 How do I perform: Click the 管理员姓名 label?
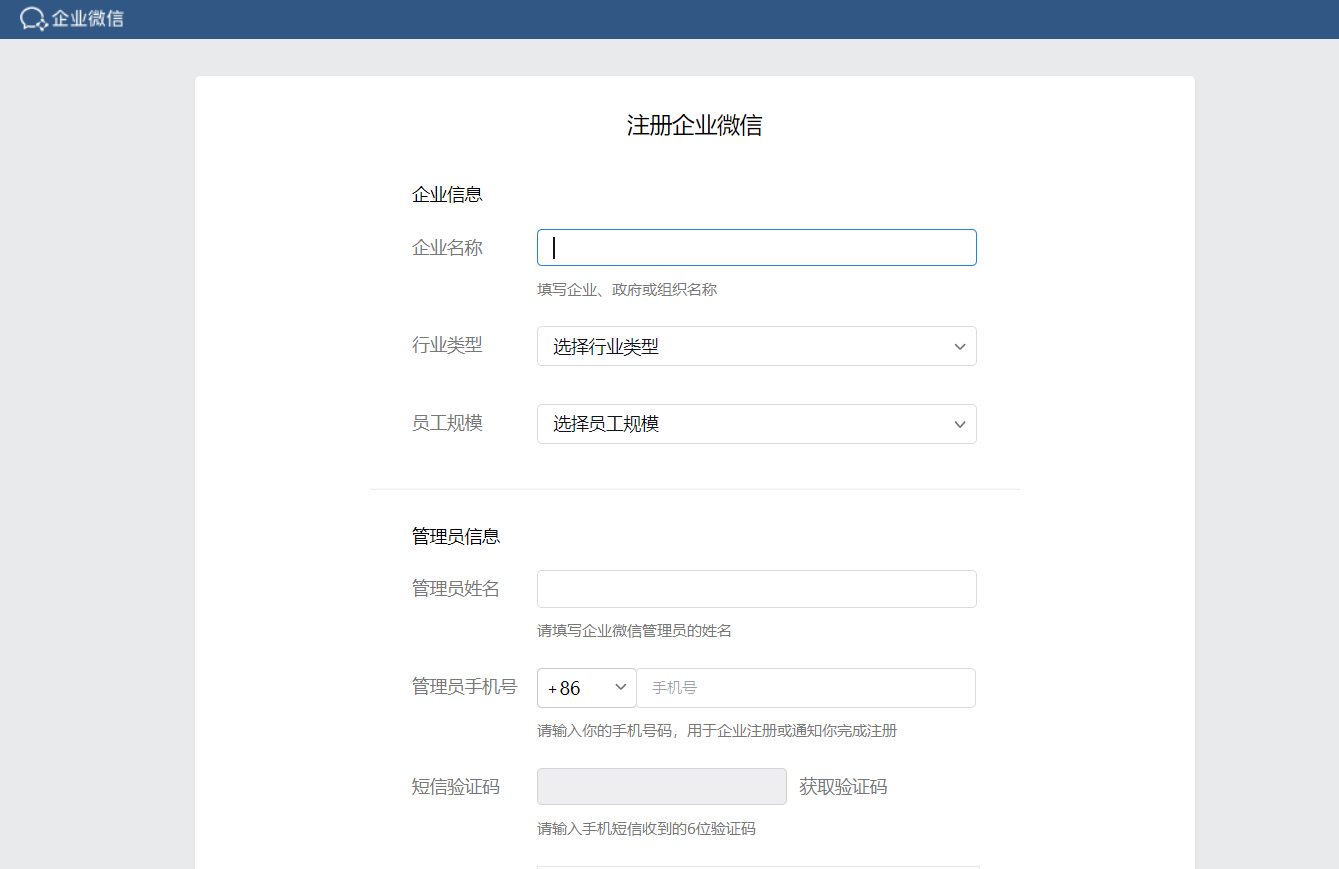click(456, 589)
